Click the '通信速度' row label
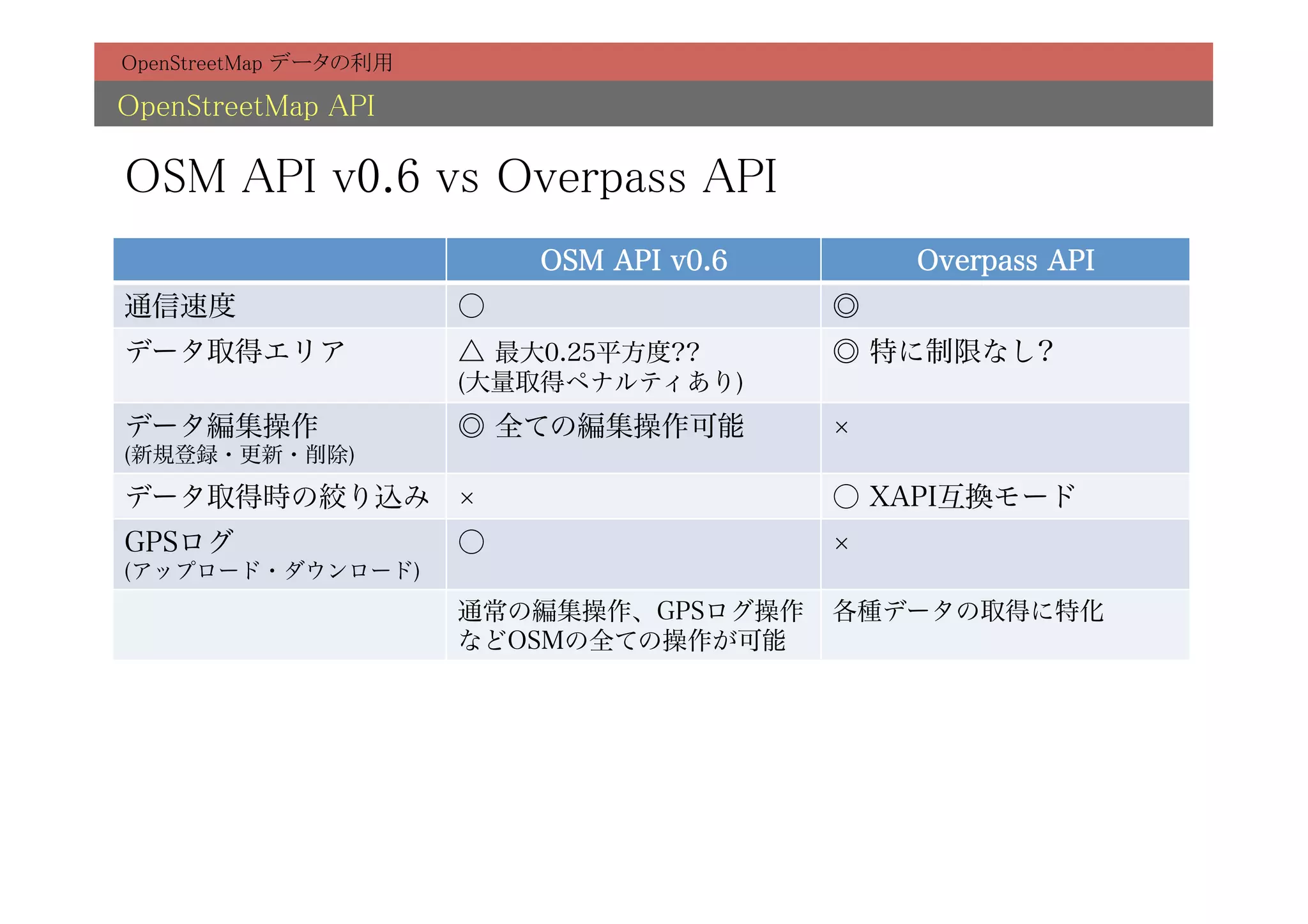1308x924 pixels. point(180,306)
